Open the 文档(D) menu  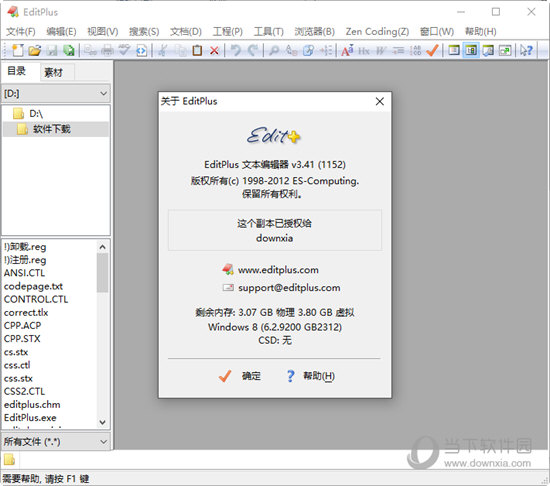tap(186, 32)
